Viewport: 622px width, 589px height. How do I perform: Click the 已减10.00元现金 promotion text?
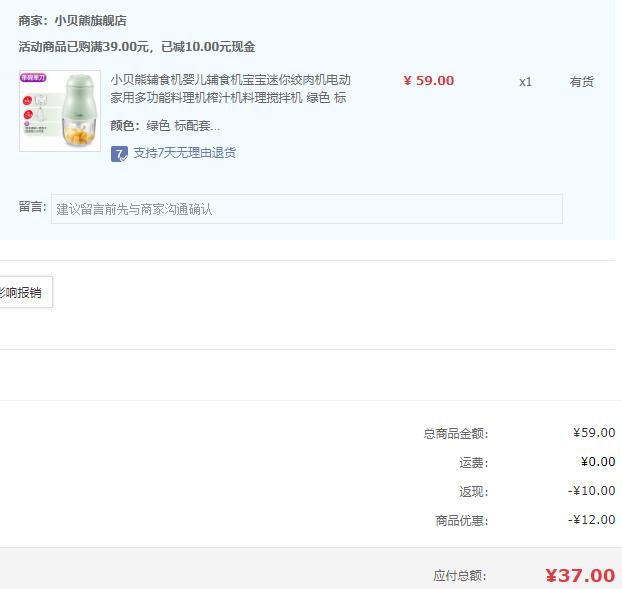coord(208,47)
